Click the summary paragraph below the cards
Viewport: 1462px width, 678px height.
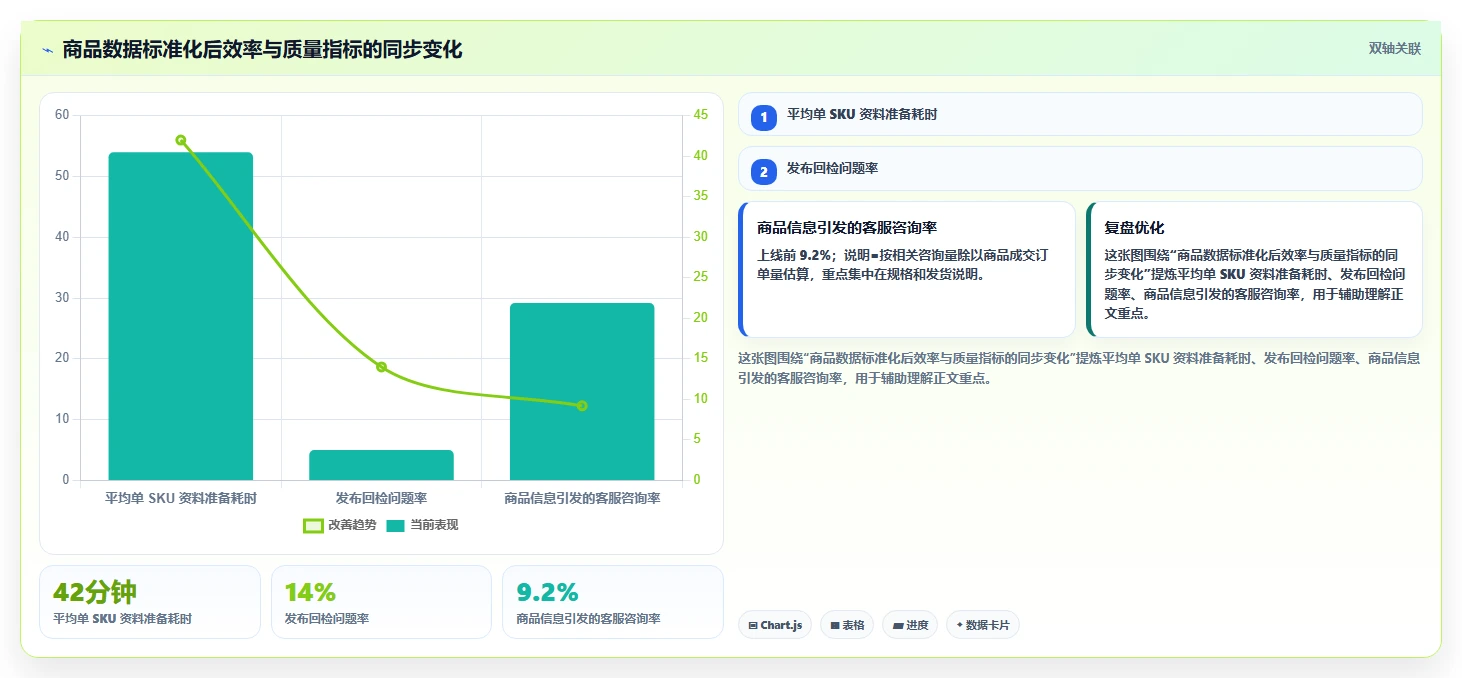point(1079,368)
